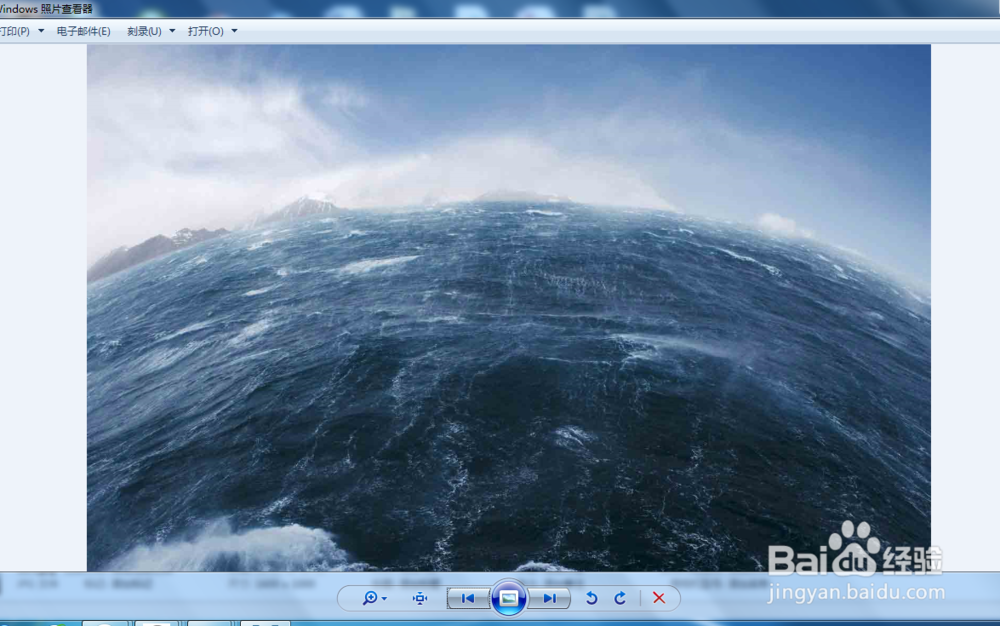The width and height of the screenshot is (1000, 626).
Task: Open the 打开(O) menu
Action: coord(205,31)
